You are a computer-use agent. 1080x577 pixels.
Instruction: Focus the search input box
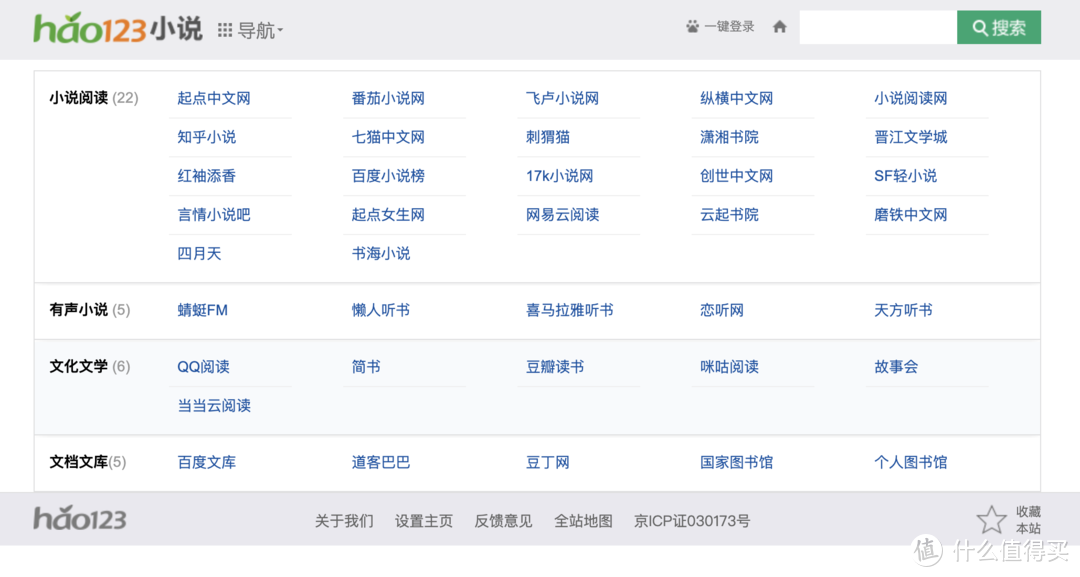tap(878, 28)
